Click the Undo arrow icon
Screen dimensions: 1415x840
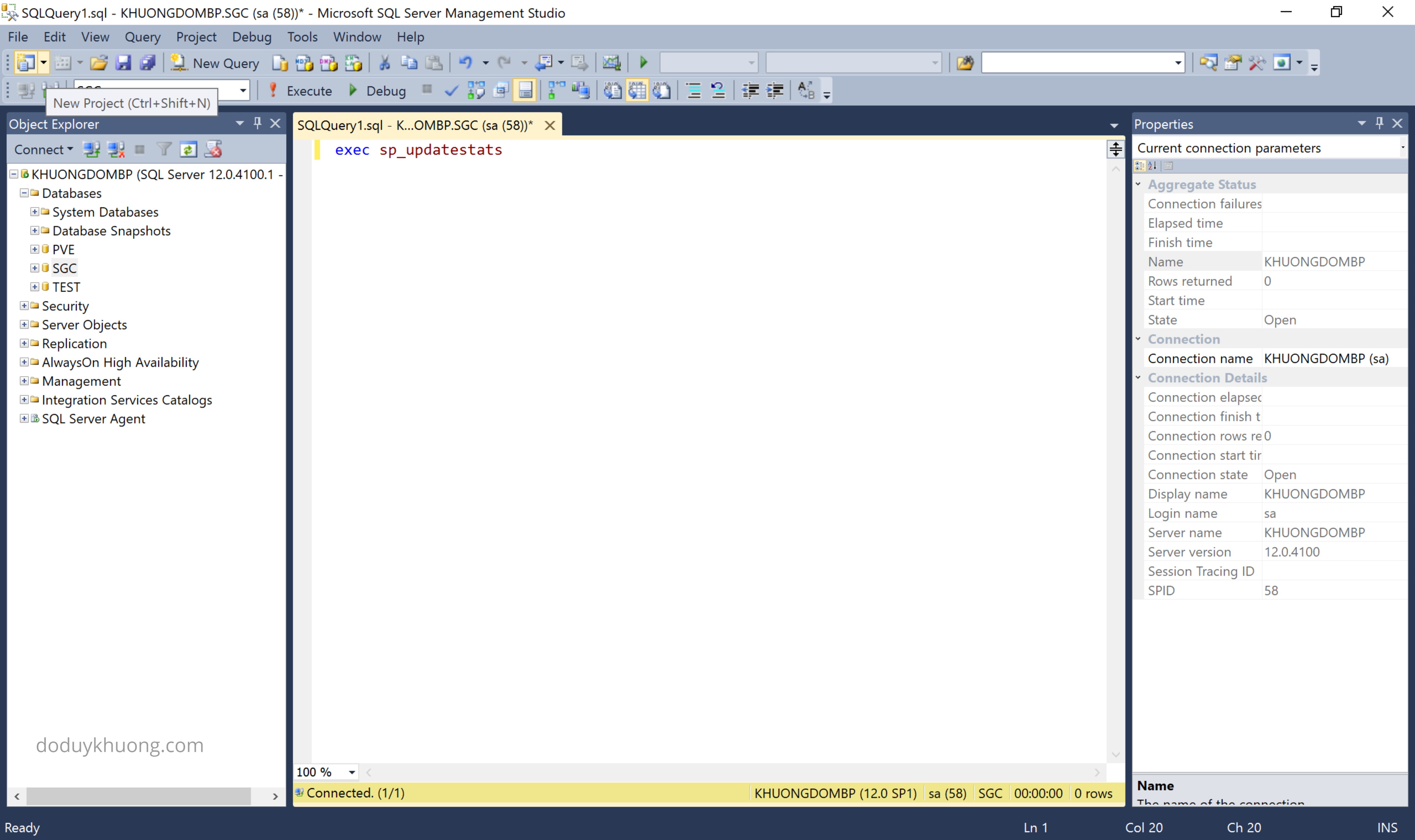click(x=465, y=63)
